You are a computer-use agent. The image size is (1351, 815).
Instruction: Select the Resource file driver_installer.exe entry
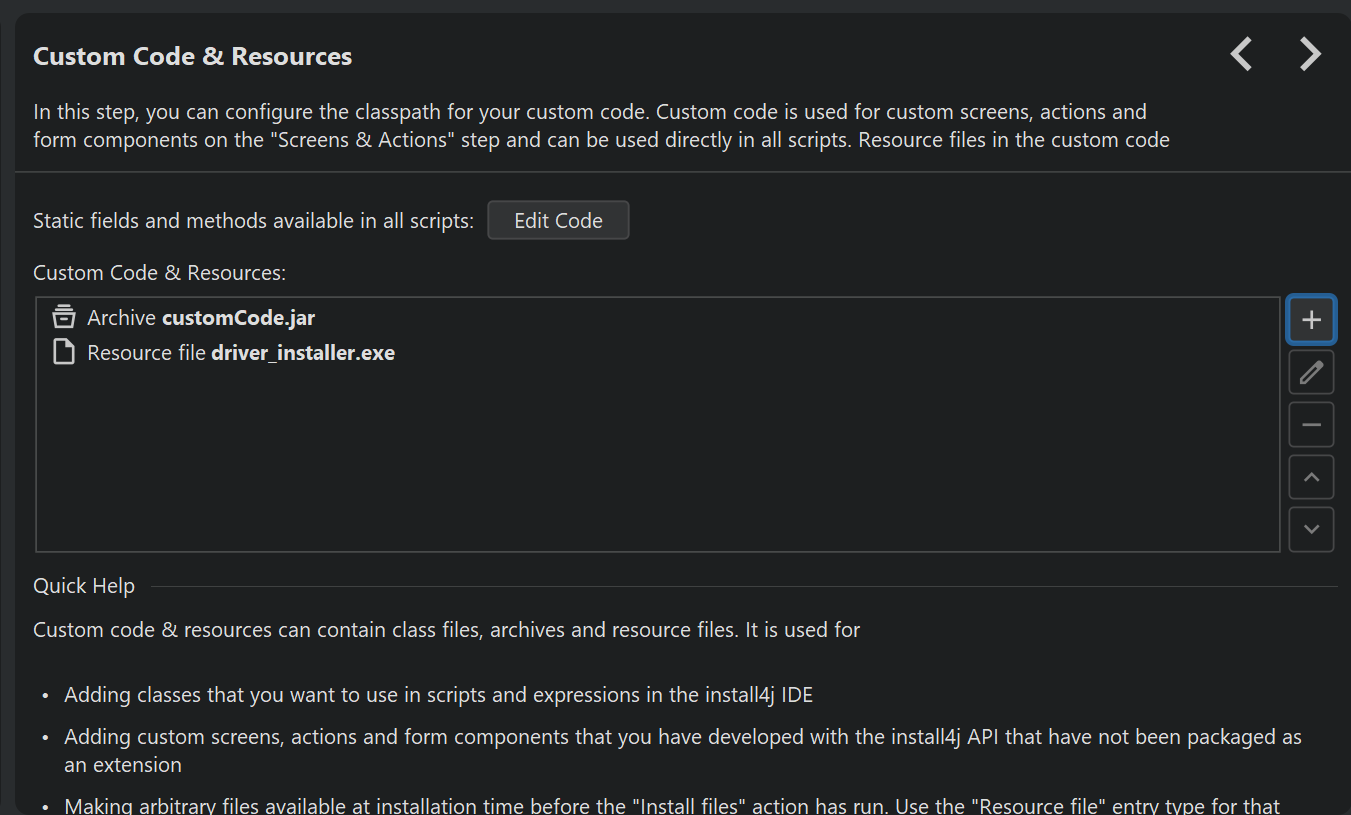241,353
